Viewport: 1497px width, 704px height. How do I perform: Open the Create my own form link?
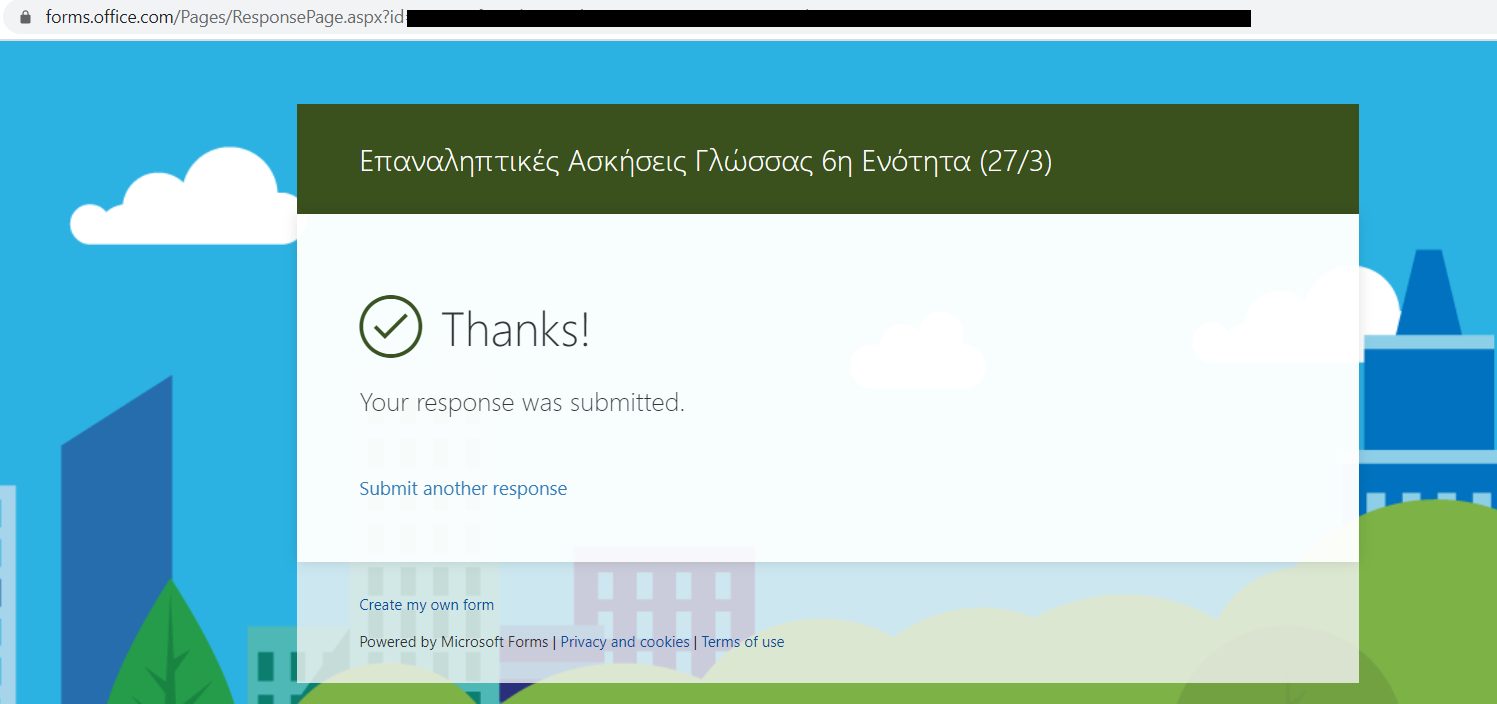click(x=427, y=605)
